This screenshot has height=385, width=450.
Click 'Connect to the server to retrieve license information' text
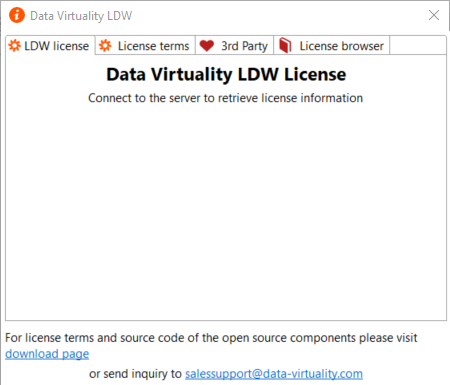[225, 98]
